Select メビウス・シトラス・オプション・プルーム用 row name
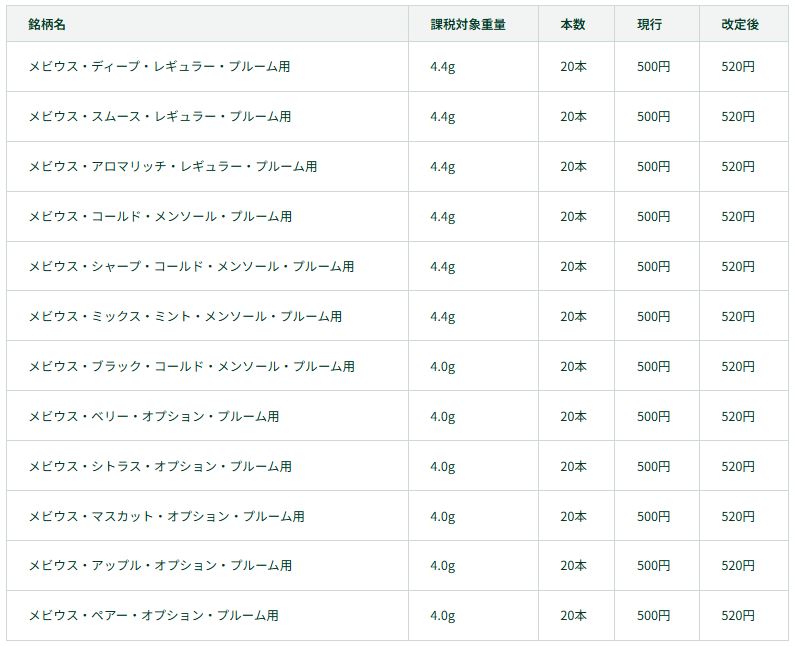This screenshot has width=795, height=646. pos(159,467)
